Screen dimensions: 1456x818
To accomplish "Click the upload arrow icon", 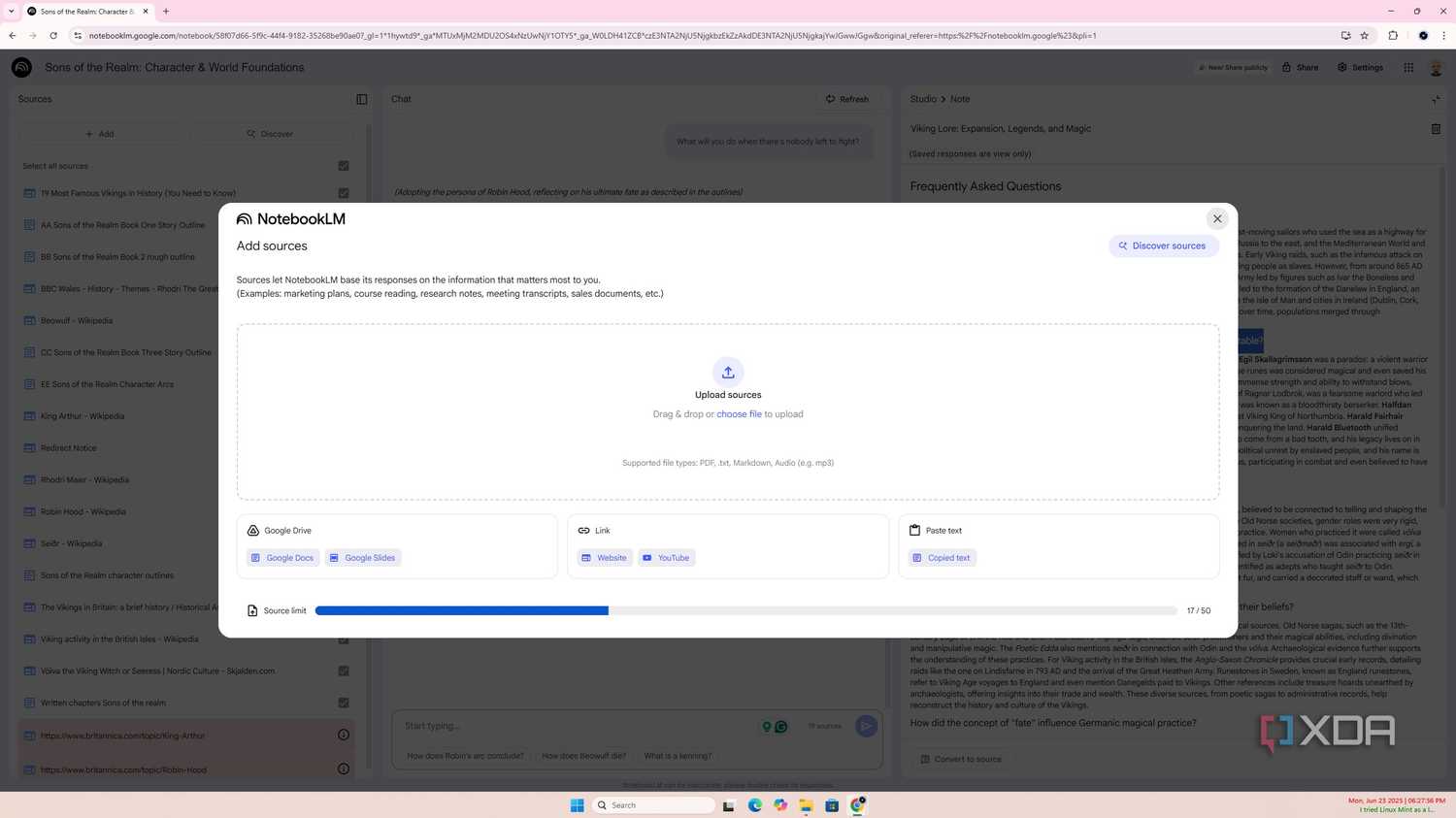I will click(728, 373).
